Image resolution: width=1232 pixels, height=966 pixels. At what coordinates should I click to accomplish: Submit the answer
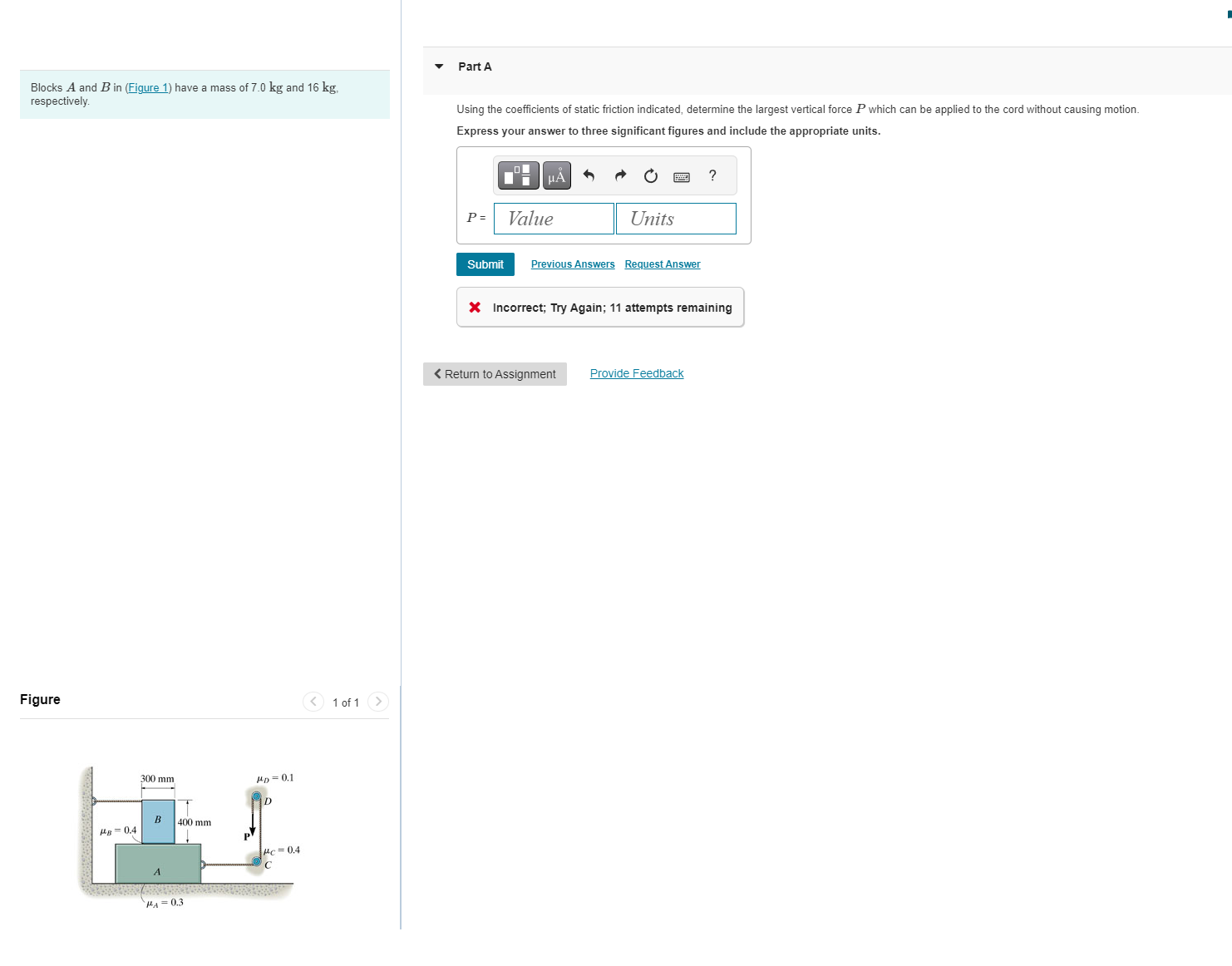tap(485, 264)
